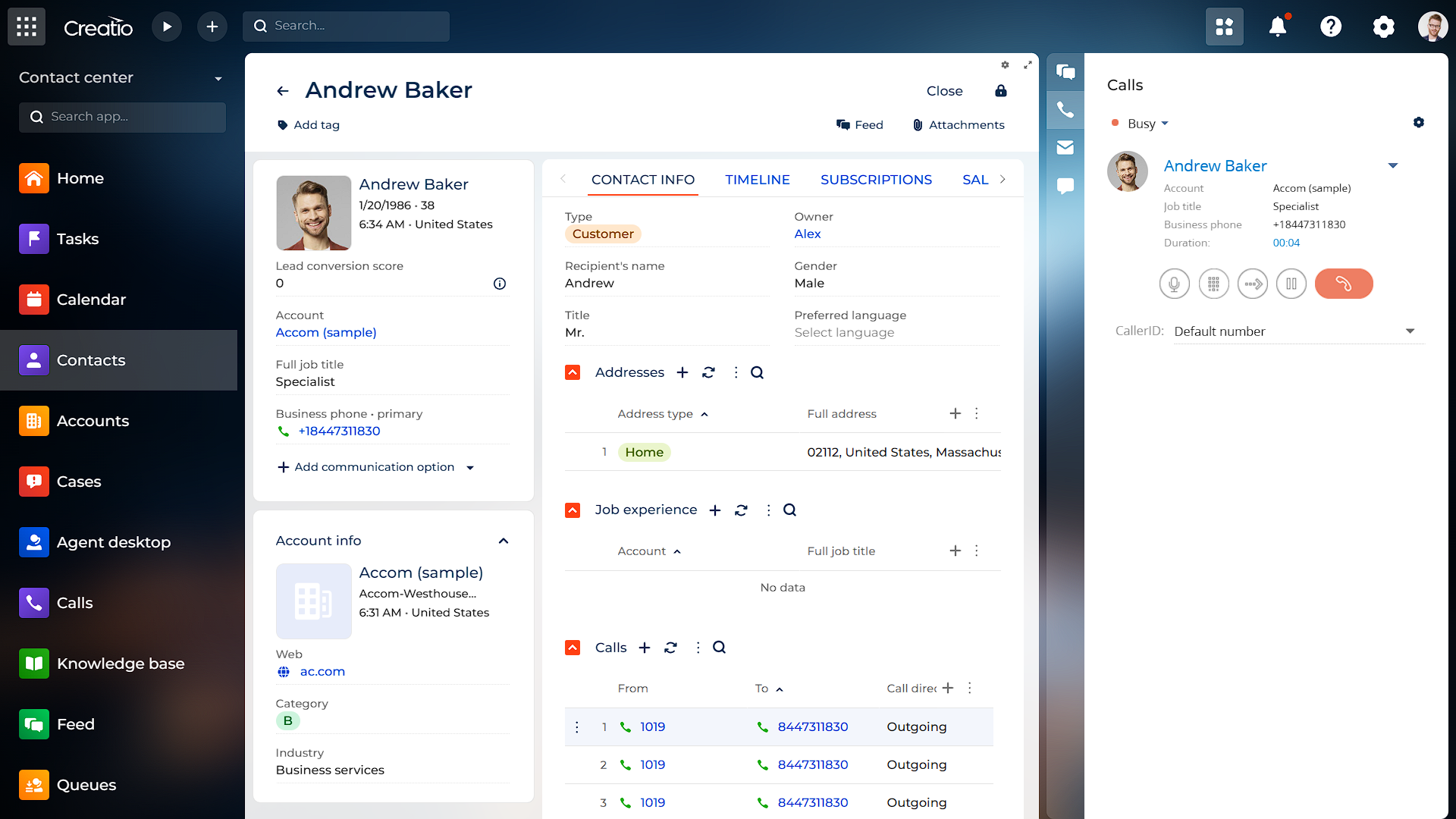Image resolution: width=1456 pixels, height=819 pixels.
Task: Refresh the Job experience list
Action: tap(742, 510)
